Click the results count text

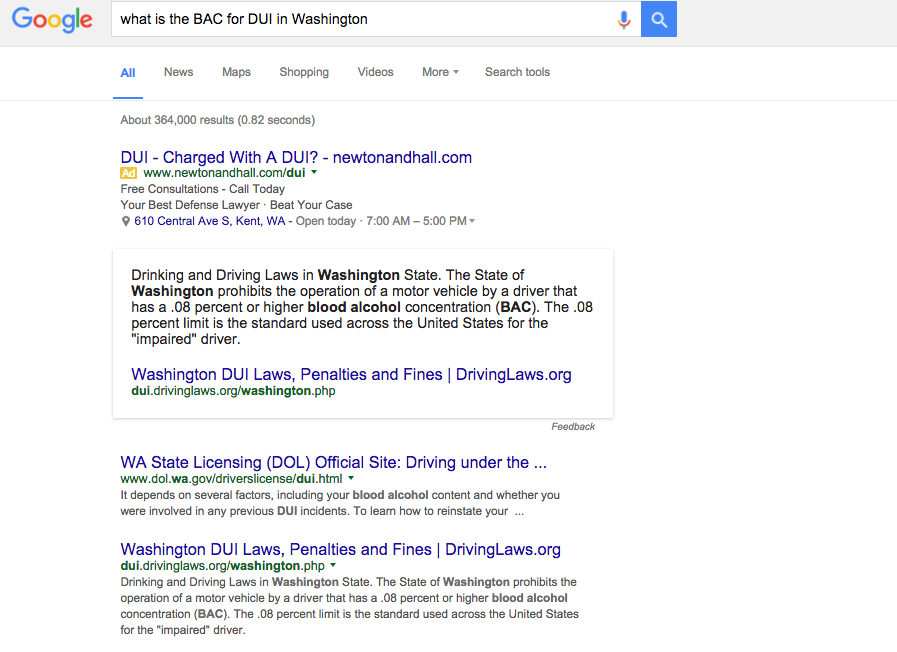[x=217, y=120]
